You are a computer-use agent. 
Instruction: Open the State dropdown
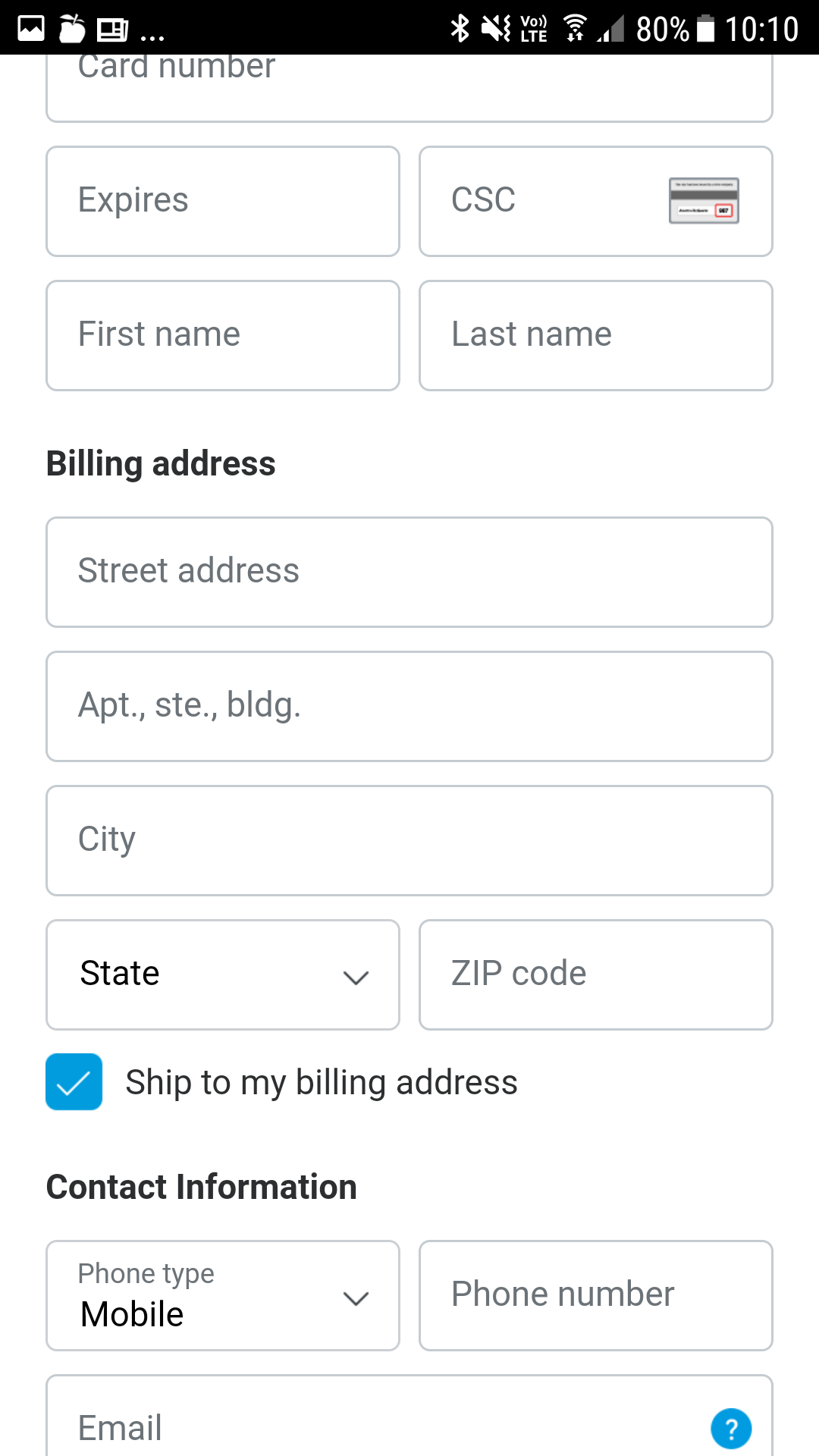click(x=223, y=974)
